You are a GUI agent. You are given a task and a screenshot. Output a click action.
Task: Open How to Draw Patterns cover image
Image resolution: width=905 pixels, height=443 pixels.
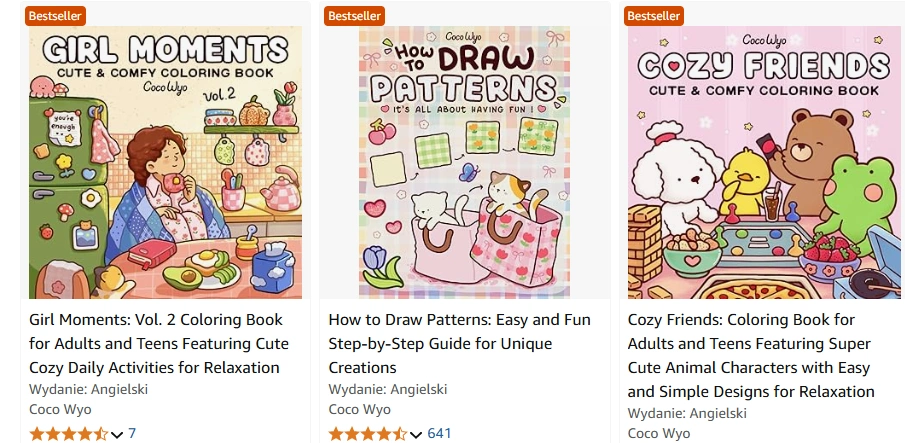(464, 162)
